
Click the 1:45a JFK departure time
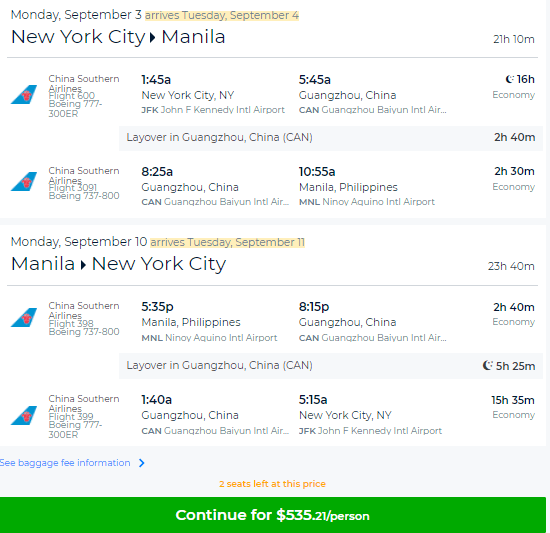(156, 80)
